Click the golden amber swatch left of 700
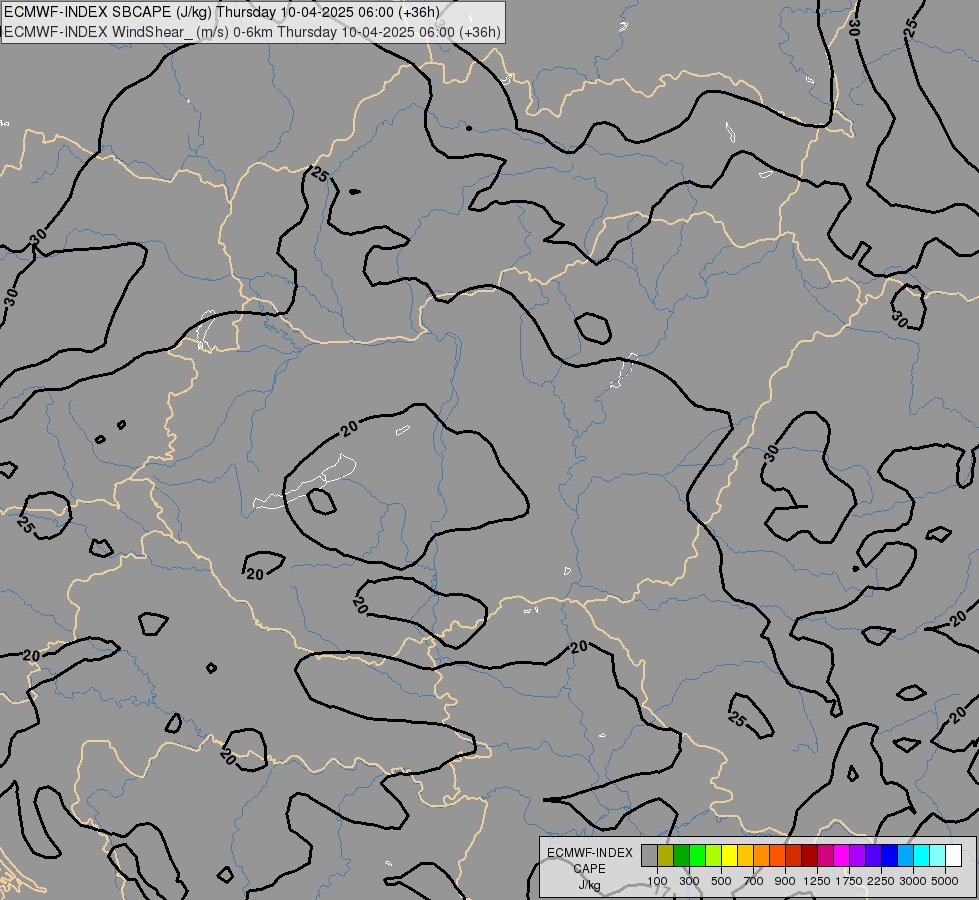Screen dimensions: 979x900 pyautogui.click(x=745, y=856)
